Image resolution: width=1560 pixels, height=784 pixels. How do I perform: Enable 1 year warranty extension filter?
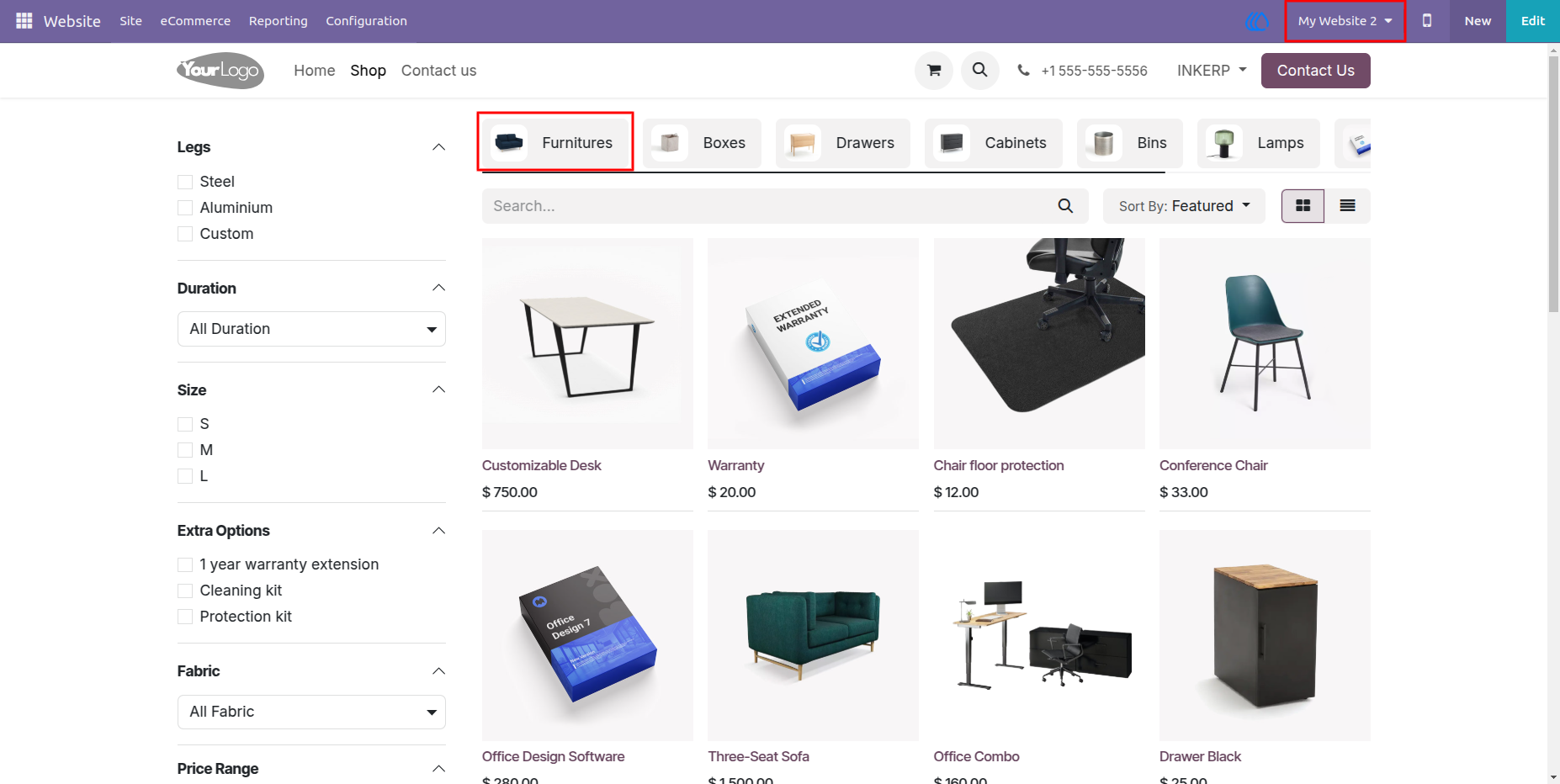click(x=185, y=564)
